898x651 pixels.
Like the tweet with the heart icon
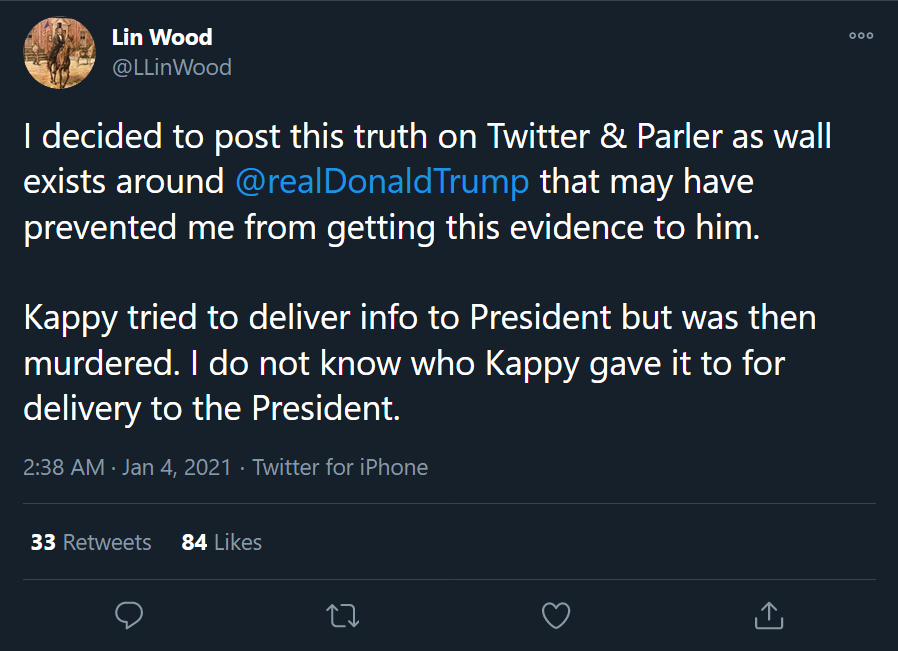tap(556, 616)
